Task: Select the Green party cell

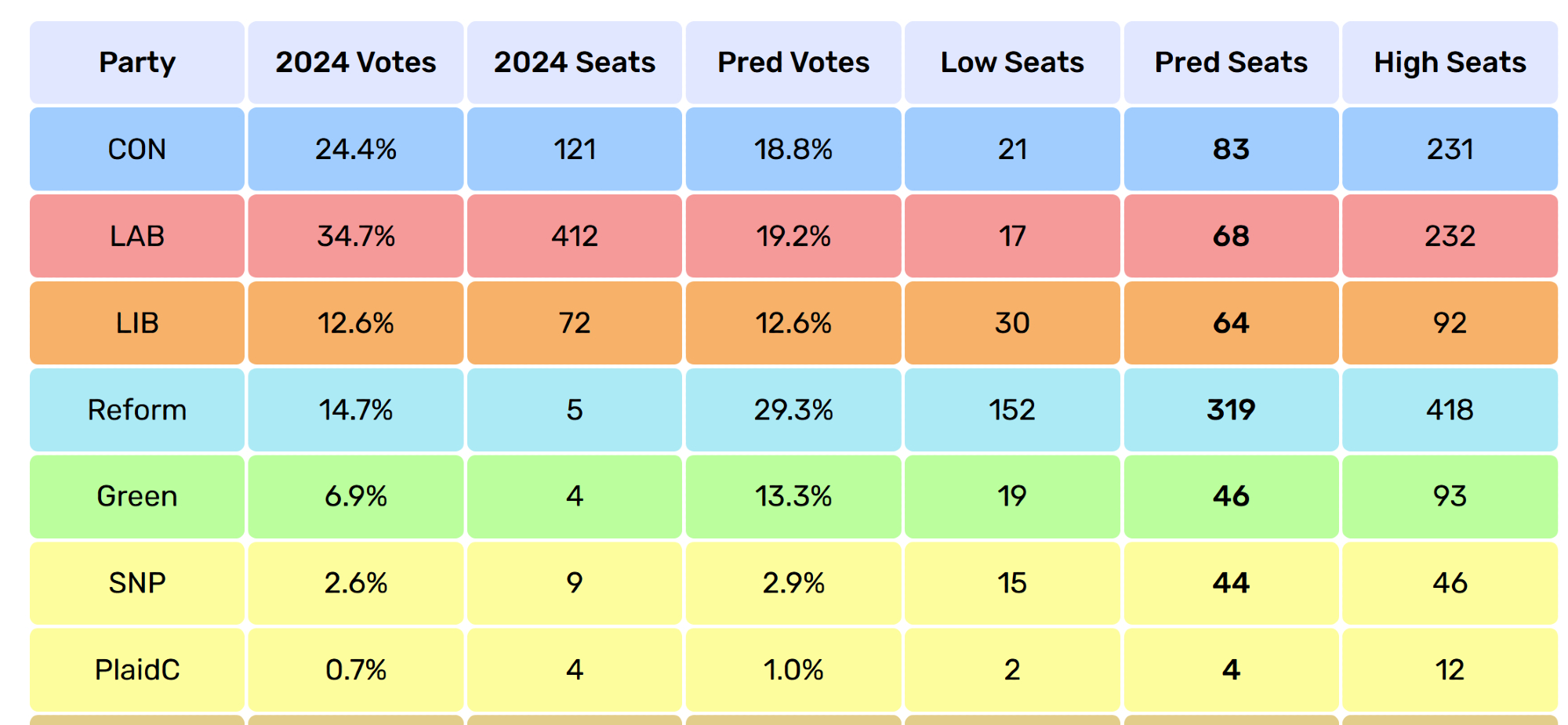Action: pos(137,496)
